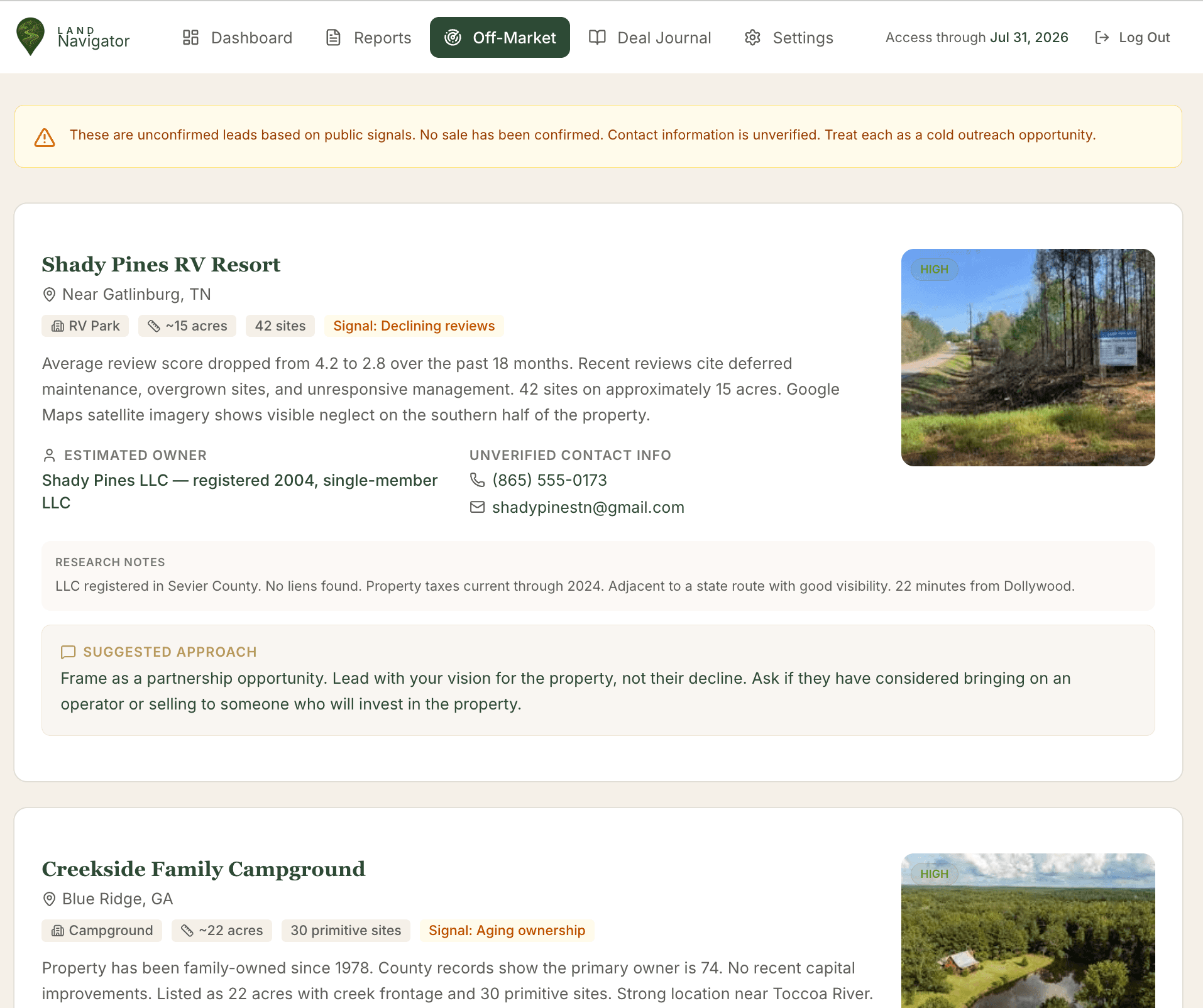Click the Shady Pines review score description
Viewport: 1203px width, 1008px height.
441,389
